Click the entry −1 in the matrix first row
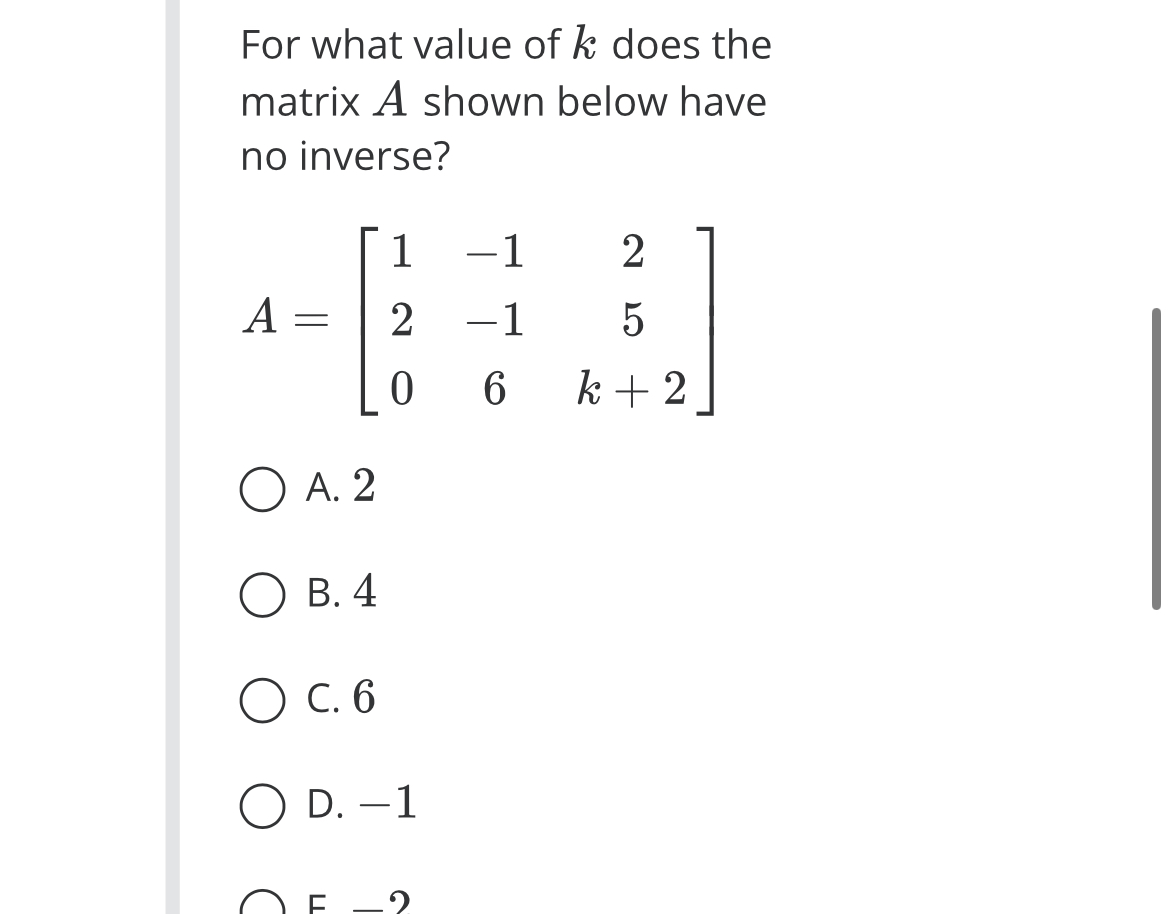The image size is (1170, 914). [497, 255]
